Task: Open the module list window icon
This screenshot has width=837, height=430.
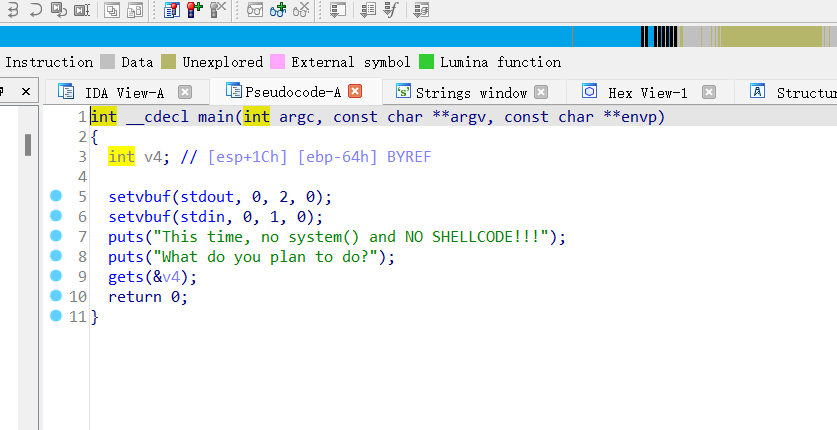Action: pyautogui.click(x=135, y=10)
